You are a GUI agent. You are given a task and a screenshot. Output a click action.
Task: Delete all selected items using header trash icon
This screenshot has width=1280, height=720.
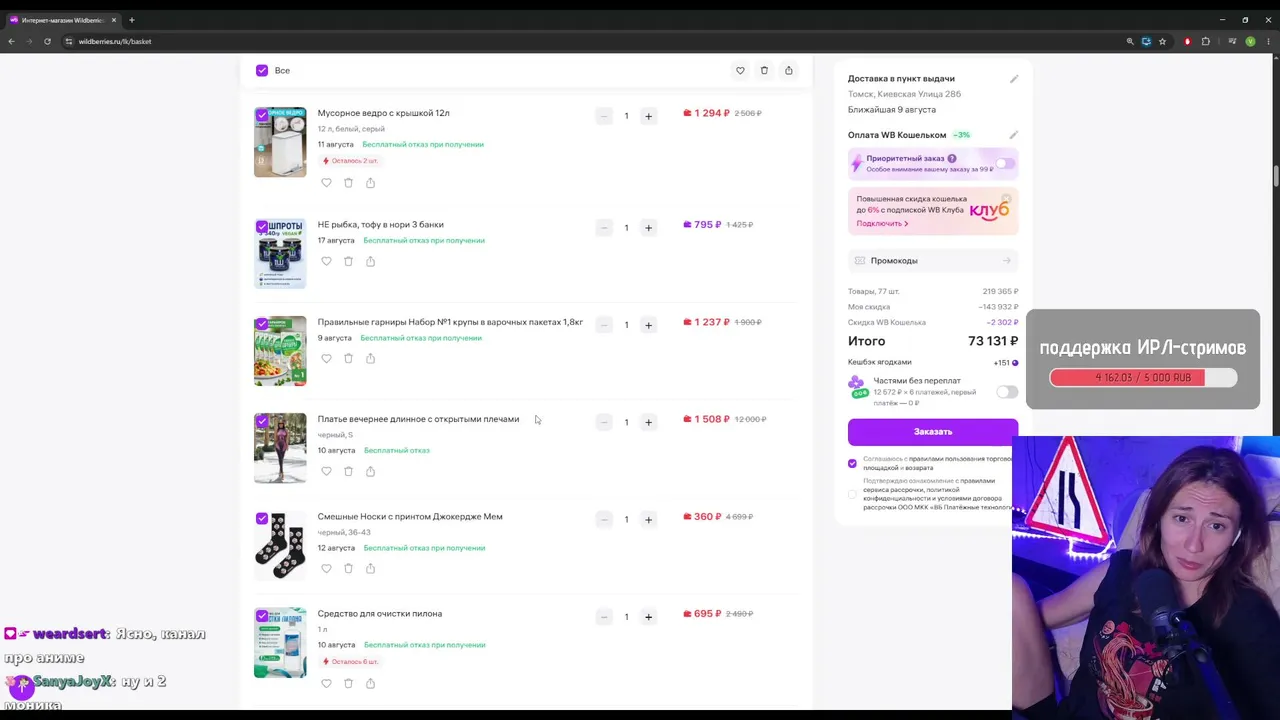(764, 70)
